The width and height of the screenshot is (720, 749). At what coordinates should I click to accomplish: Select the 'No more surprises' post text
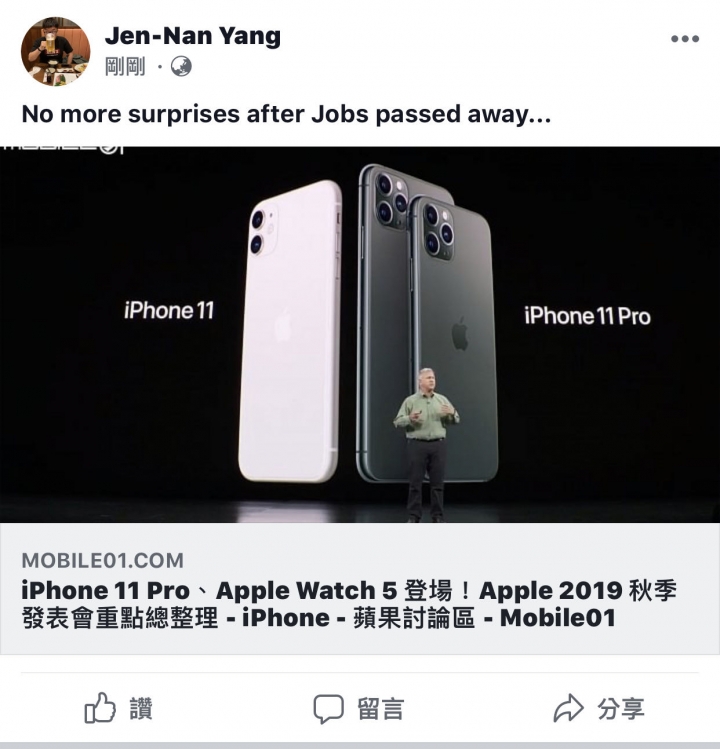click(x=286, y=114)
